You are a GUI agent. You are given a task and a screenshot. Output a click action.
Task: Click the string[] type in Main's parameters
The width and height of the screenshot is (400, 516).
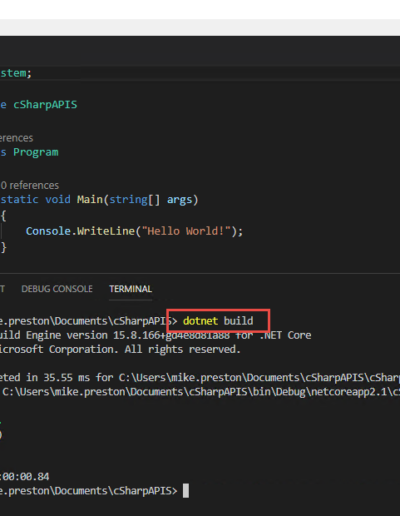tap(135, 200)
